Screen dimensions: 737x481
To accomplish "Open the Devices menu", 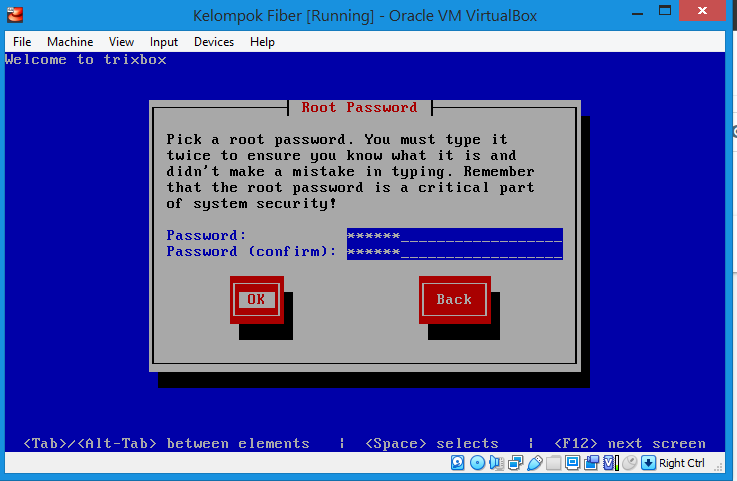I will point(214,42).
